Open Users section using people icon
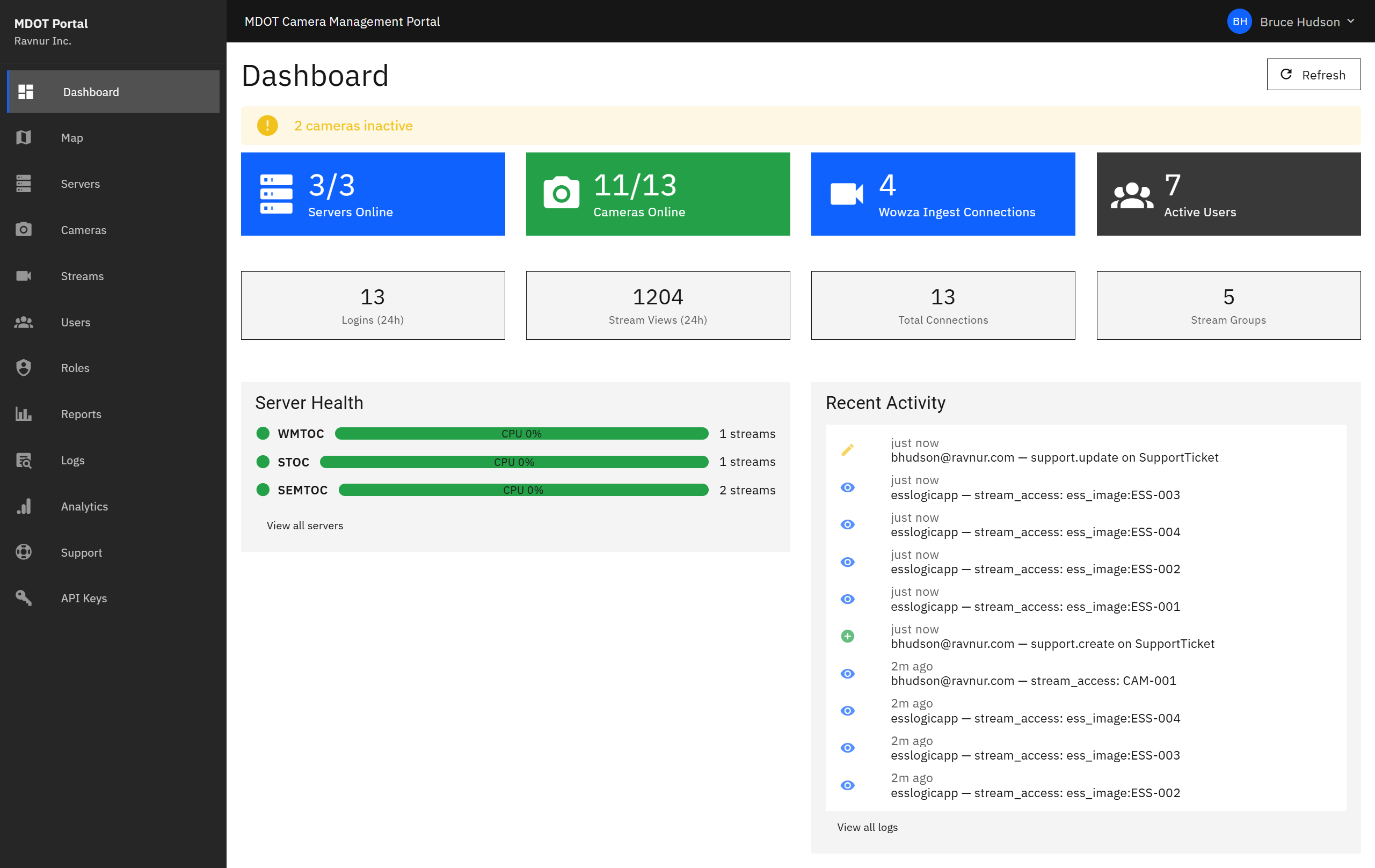The image size is (1375, 868). 24,322
